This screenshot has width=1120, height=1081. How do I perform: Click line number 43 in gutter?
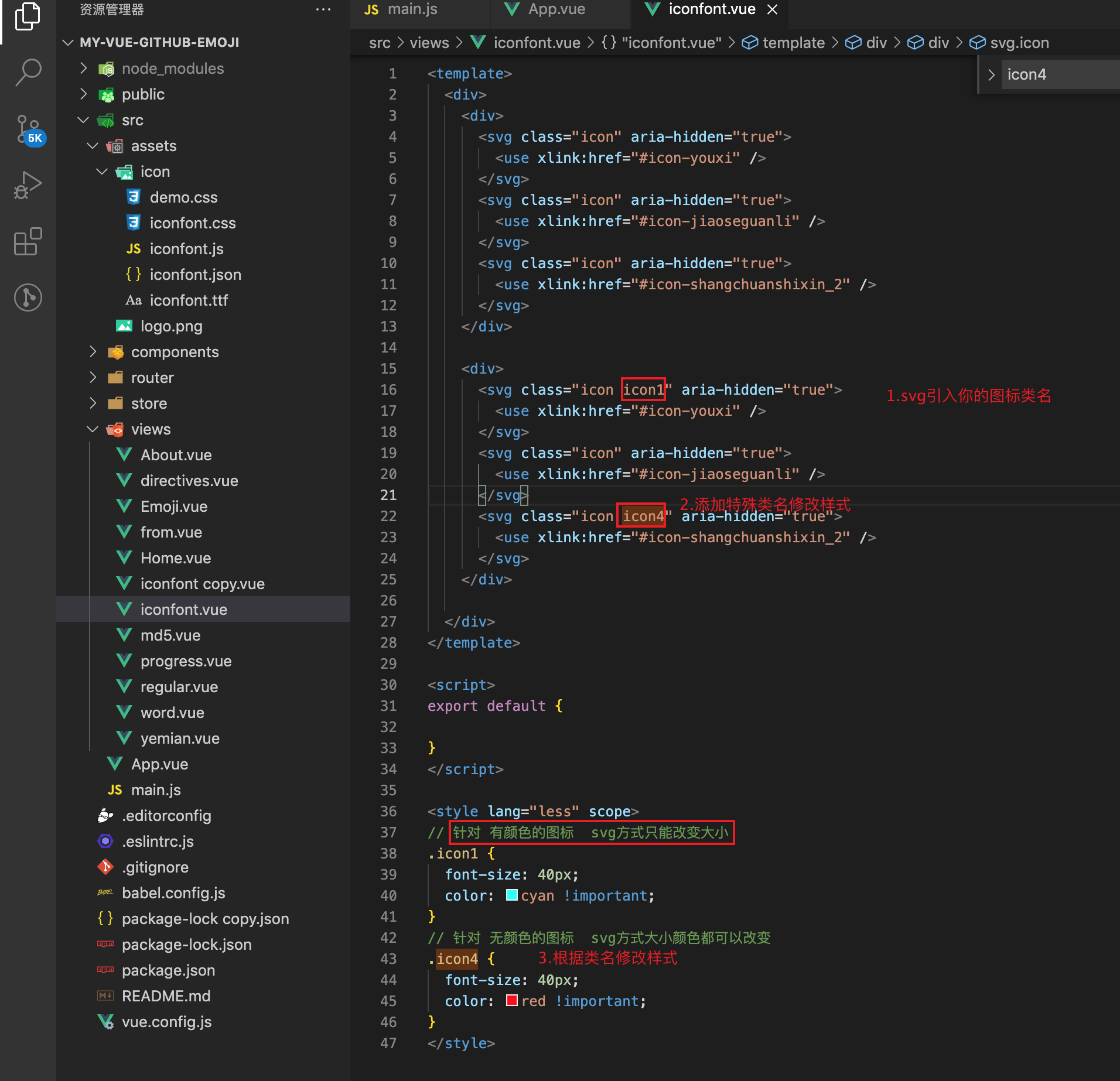click(x=388, y=959)
